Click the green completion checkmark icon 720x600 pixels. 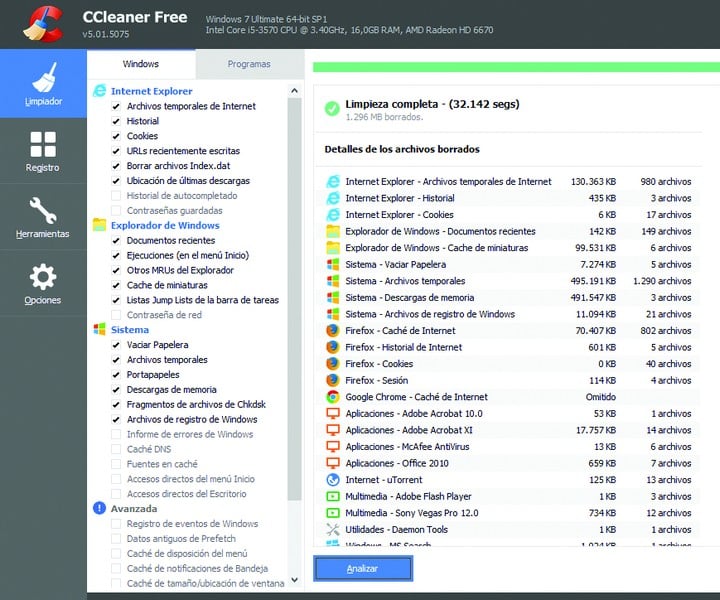point(332,109)
